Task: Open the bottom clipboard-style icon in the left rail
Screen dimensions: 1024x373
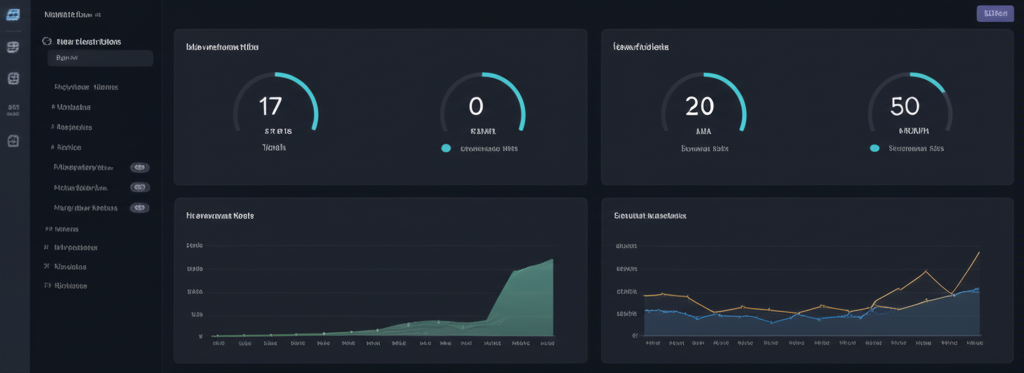Action: [x=12, y=140]
